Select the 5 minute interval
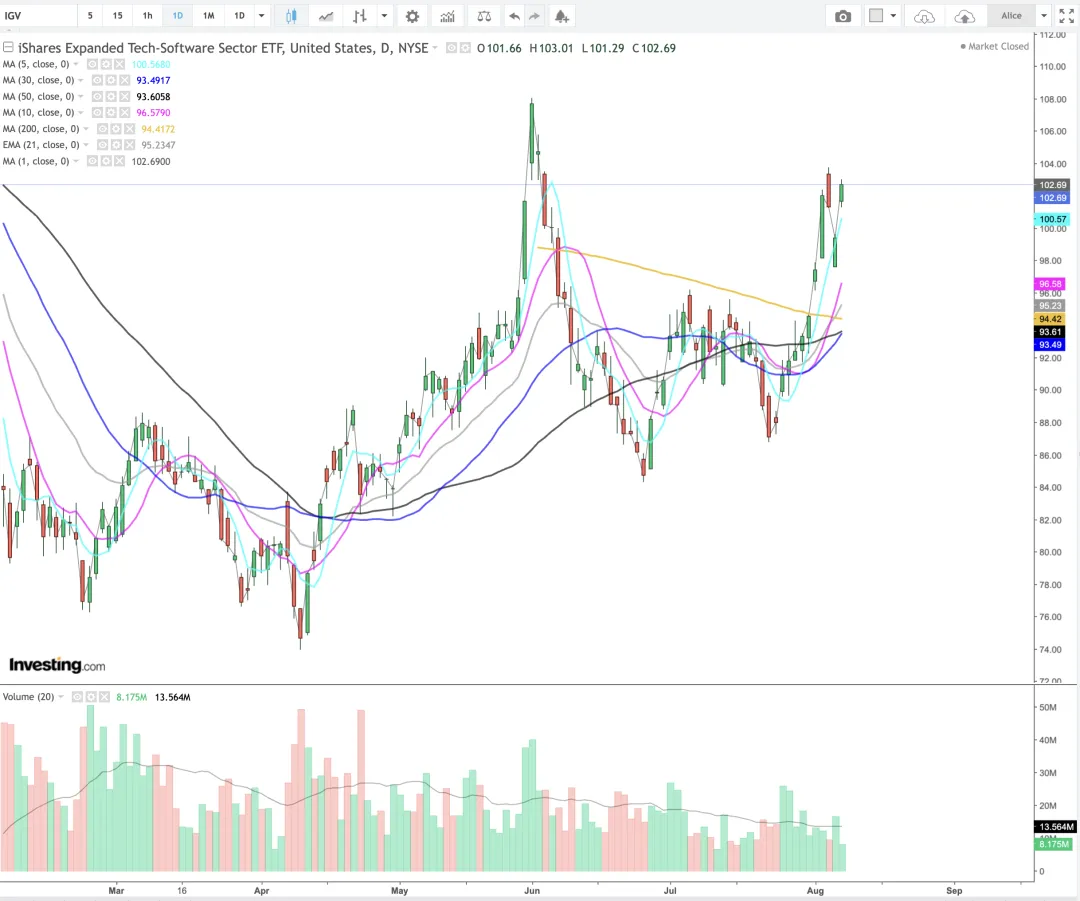The height and width of the screenshot is (901, 1080). tap(90, 16)
